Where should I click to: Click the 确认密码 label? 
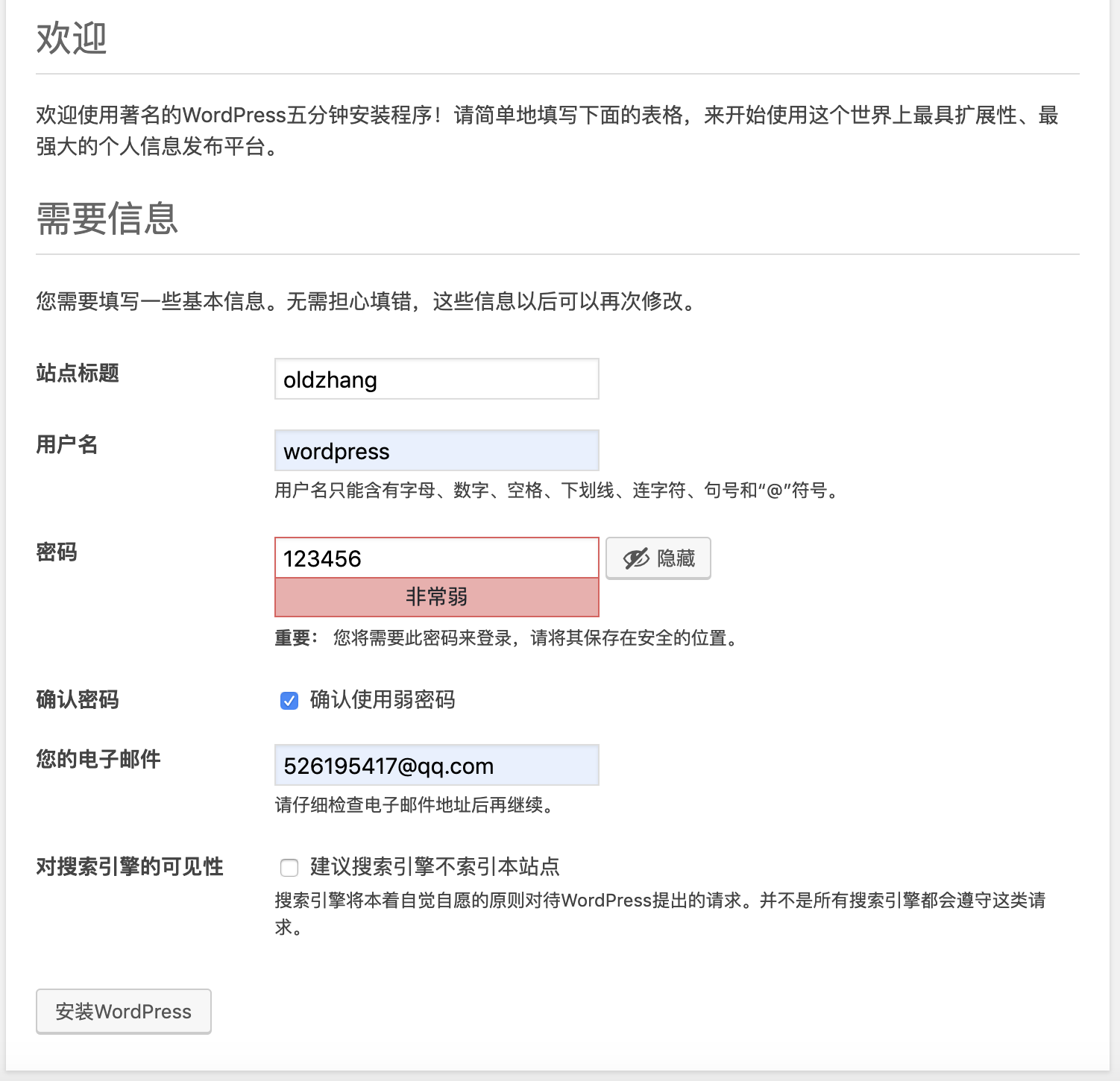coord(78,699)
